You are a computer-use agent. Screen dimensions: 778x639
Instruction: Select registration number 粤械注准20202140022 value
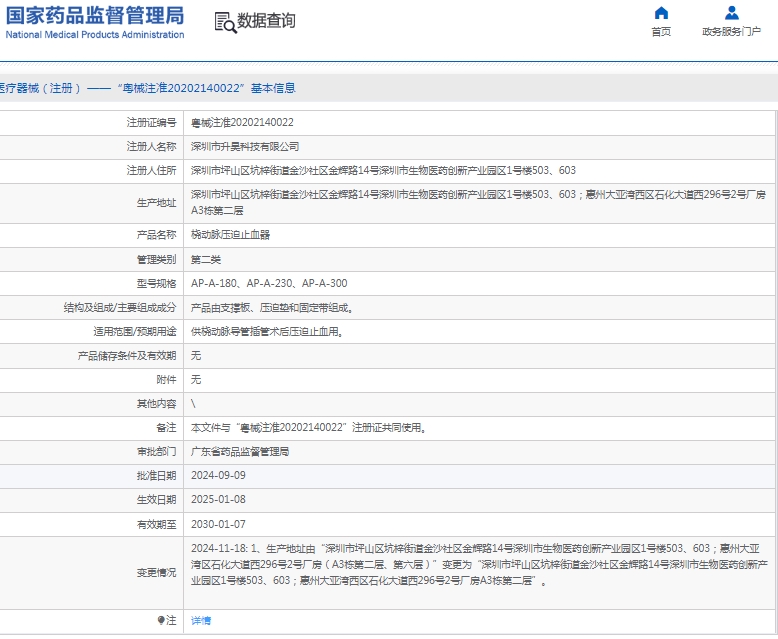click(x=242, y=123)
